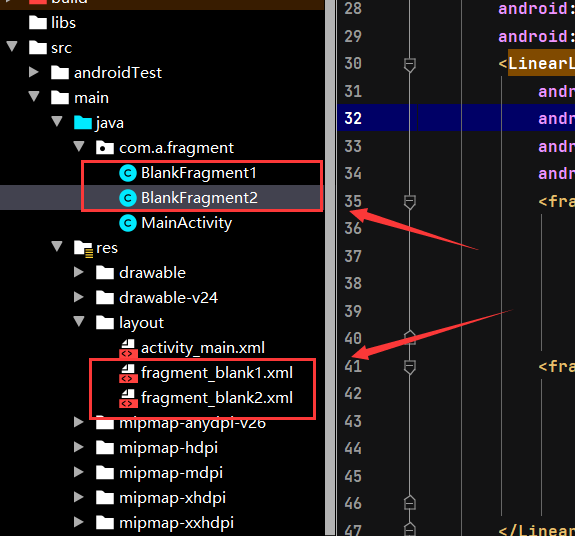The width and height of the screenshot is (575, 536).
Task: Collapse the layout folder arrow
Action: pyautogui.click(x=79, y=322)
